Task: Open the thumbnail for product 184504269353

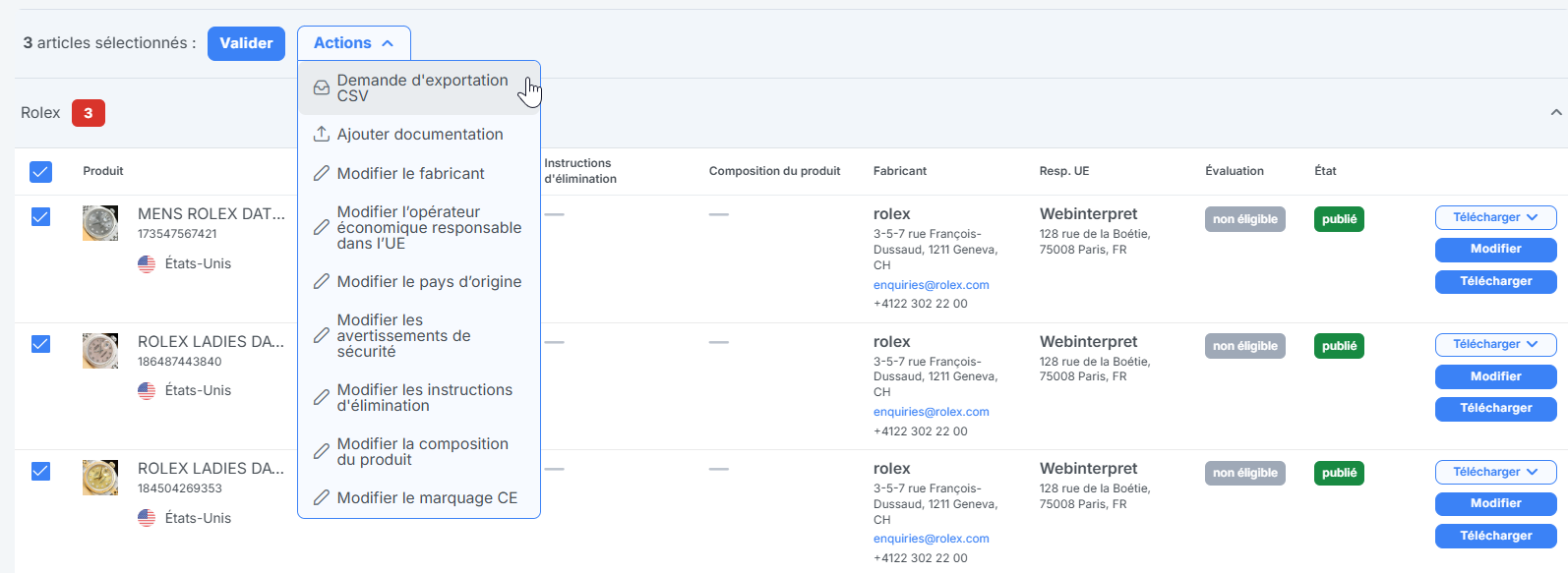Action: click(100, 478)
